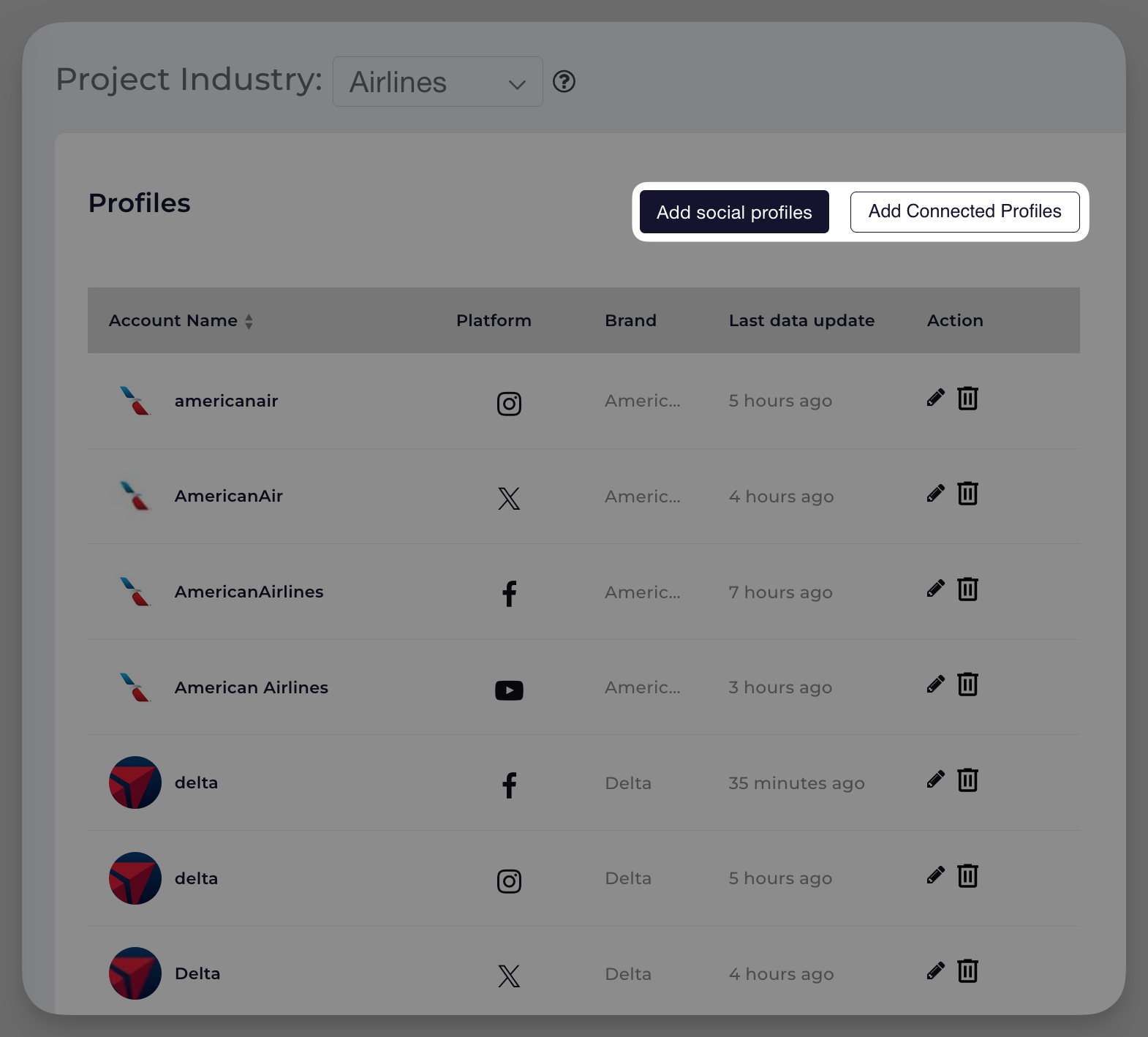Click delta logo in the Facebook row
This screenshot has width=1148, height=1037.
click(x=135, y=783)
